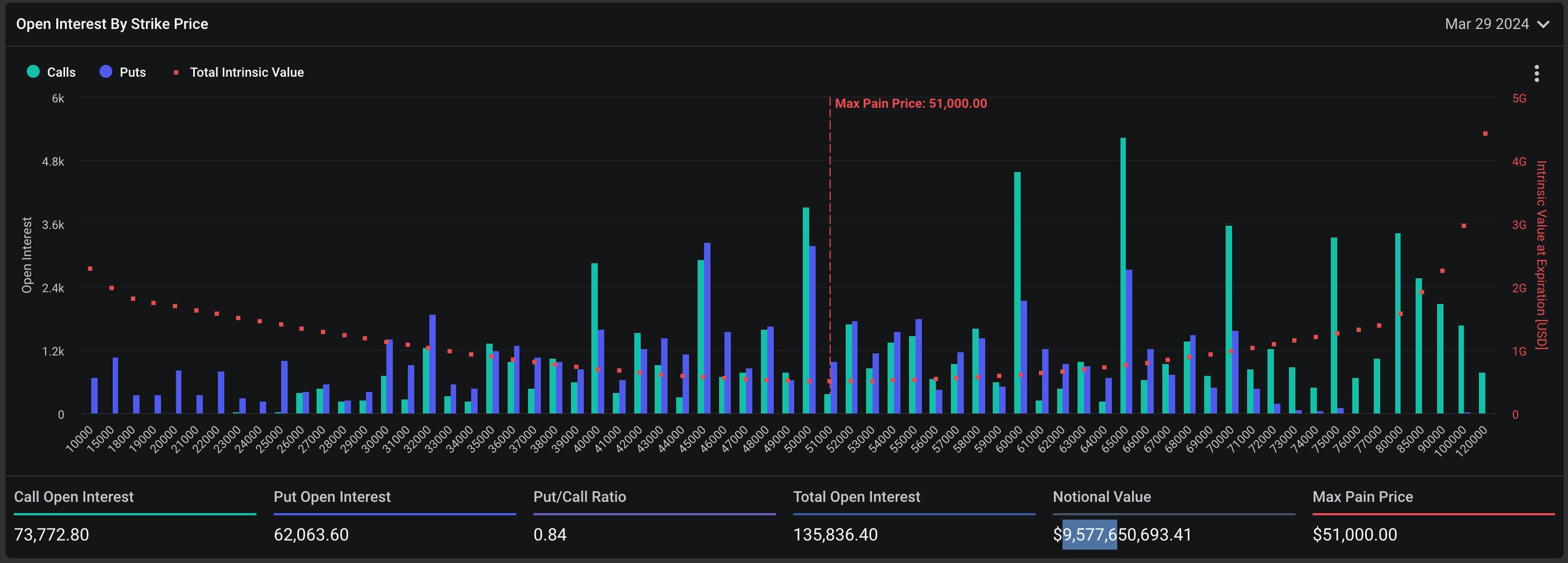Image resolution: width=1568 pixels, height=563 pixels.
Task: Click the Max Pain Price $51,000.00 value
Action: pos(1354,535)
